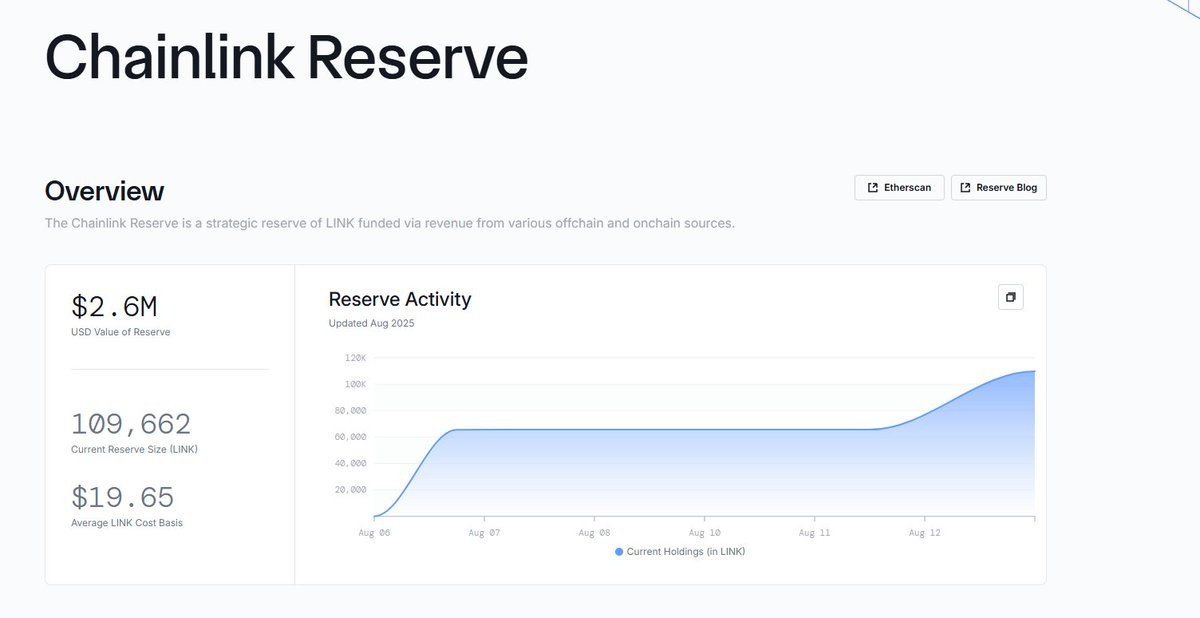
Task: Click the Aug 06 axis label
Action: pos(373,533)
